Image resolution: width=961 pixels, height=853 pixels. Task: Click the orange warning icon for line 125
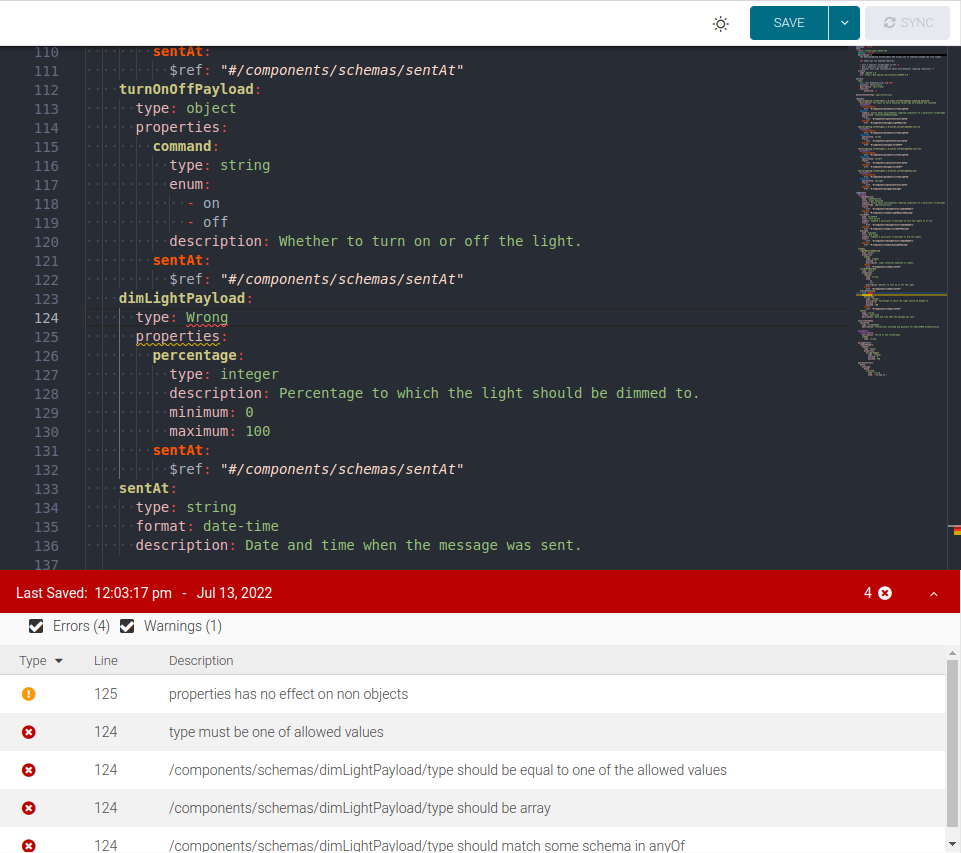29,694
